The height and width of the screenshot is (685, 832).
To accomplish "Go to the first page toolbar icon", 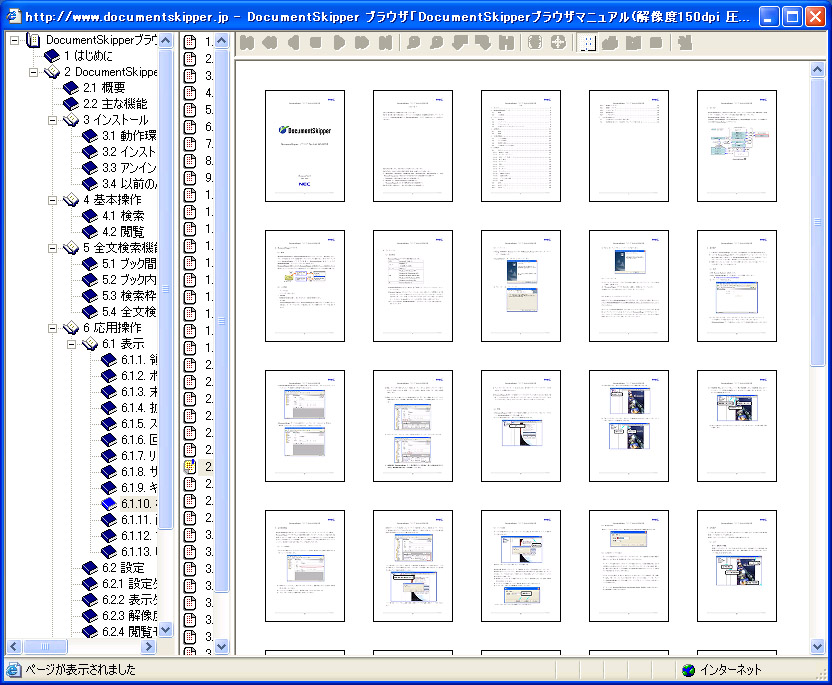I will [247, 42].
